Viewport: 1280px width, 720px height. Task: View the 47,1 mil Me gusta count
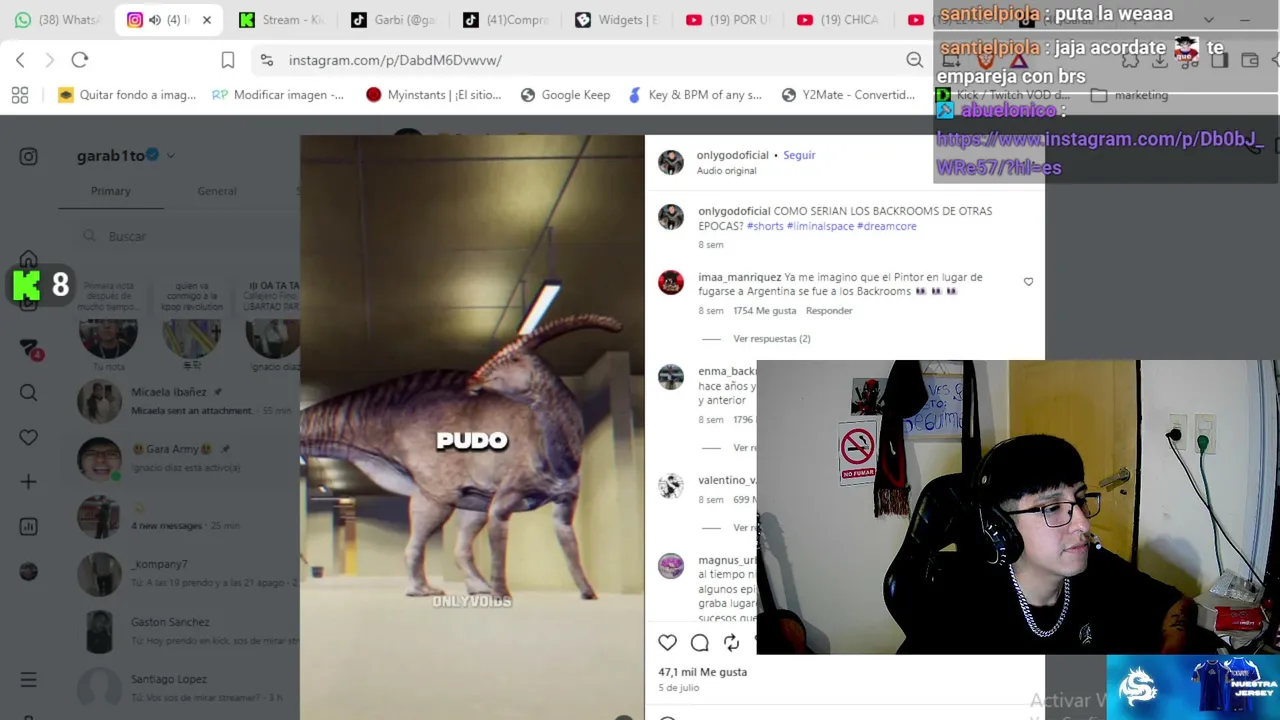click(703, 672)
